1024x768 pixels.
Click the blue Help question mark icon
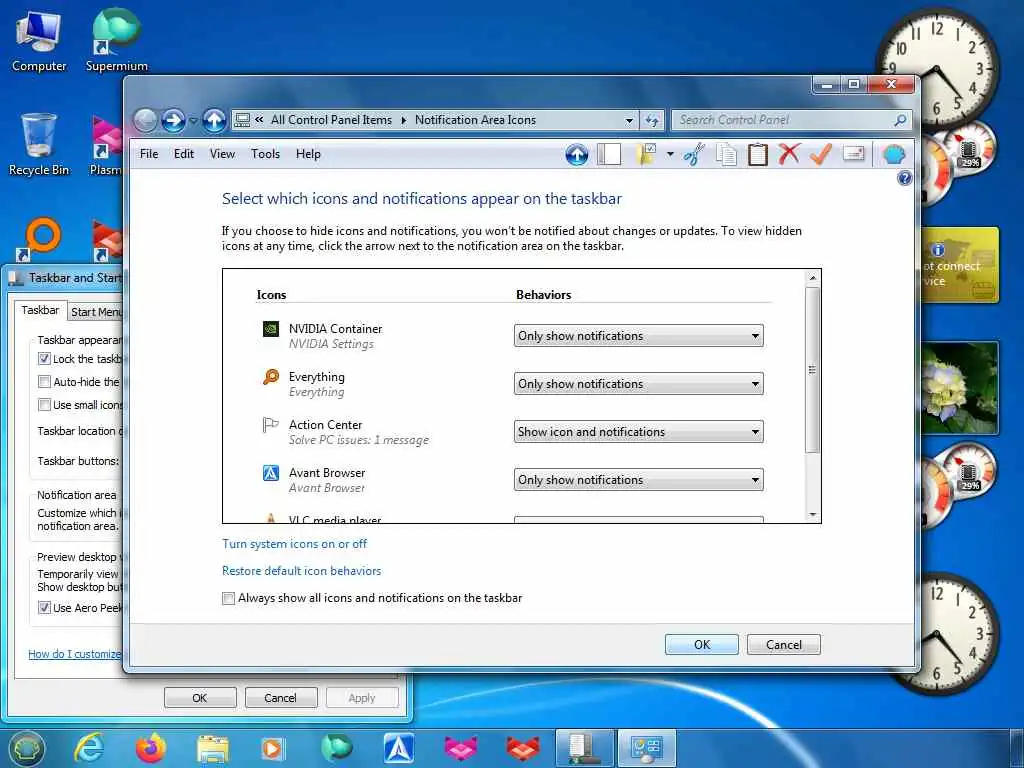904,178
